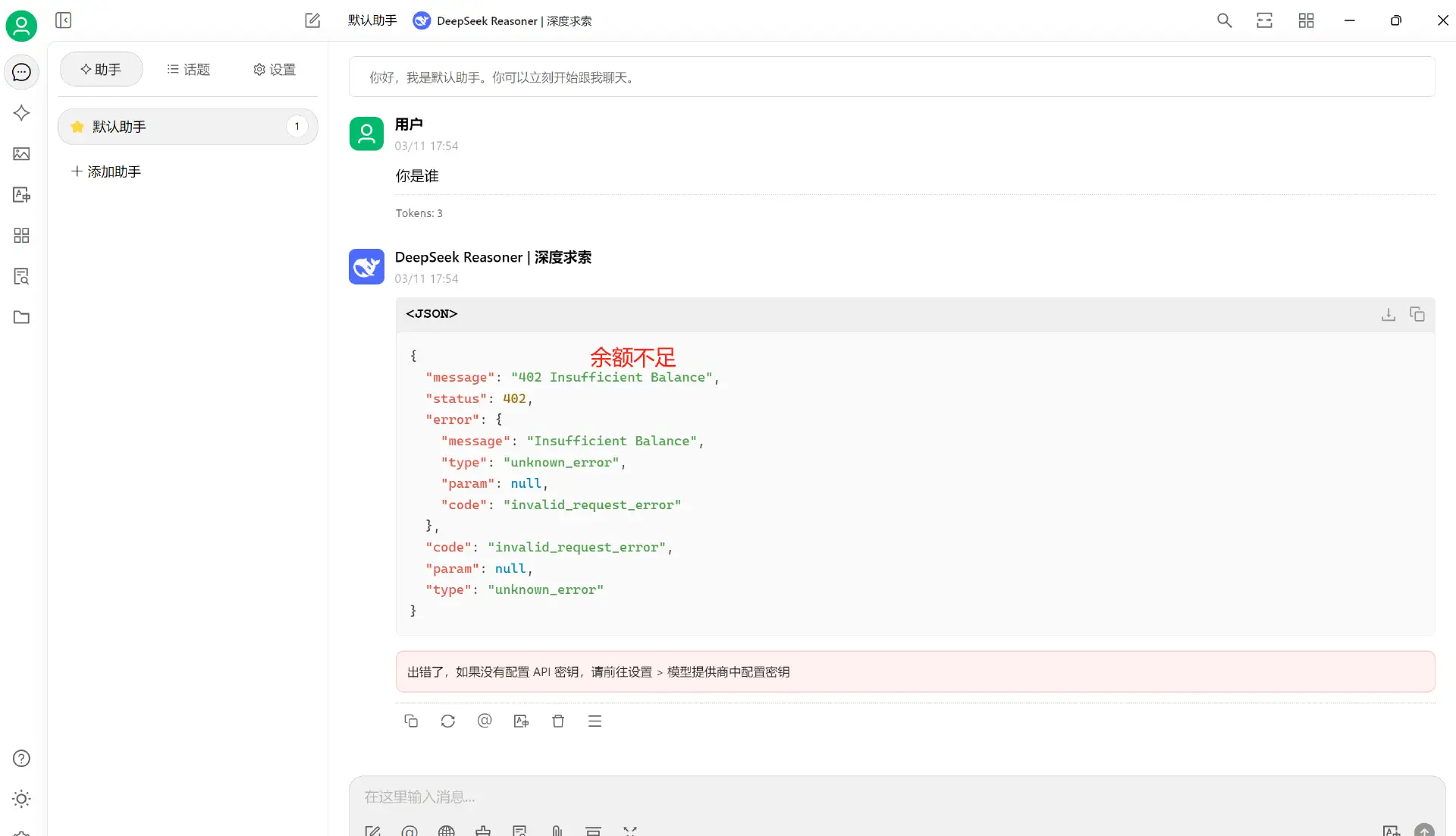Screen dimensions: 1456x836
Task: Mention another model for this reply
Action: point(485,721)
